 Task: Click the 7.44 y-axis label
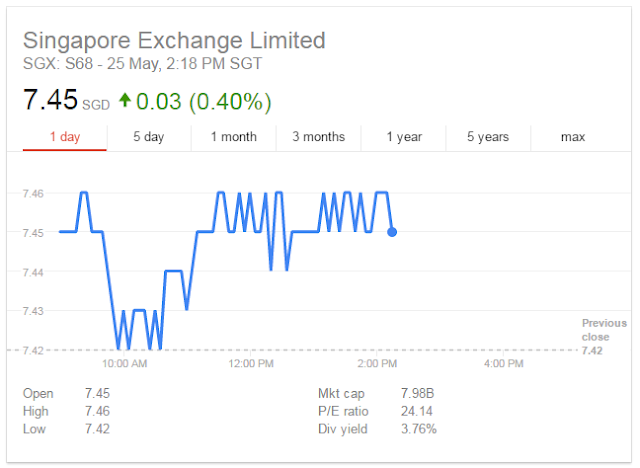(x=33, y=272)
